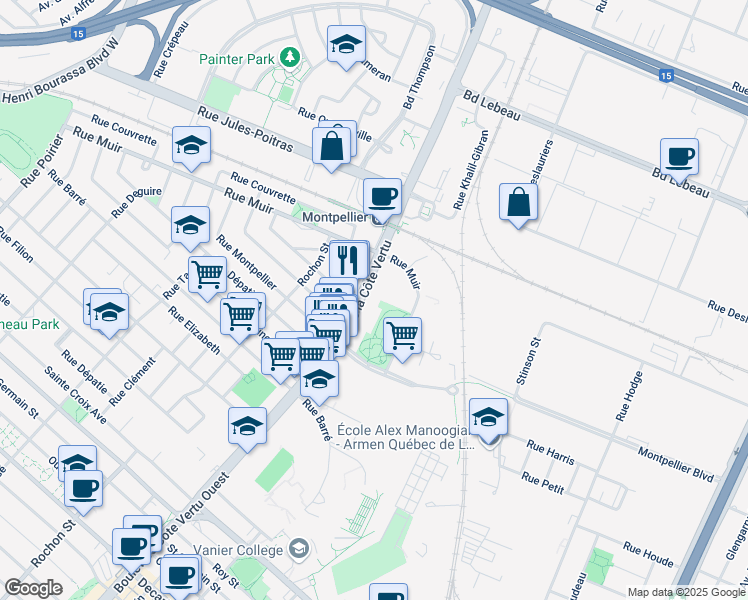Image resolution: width=748 pixels, height=600 pixels.
Task: Open the school marker left of Rue Clément
Action: (x=109, y=312)
